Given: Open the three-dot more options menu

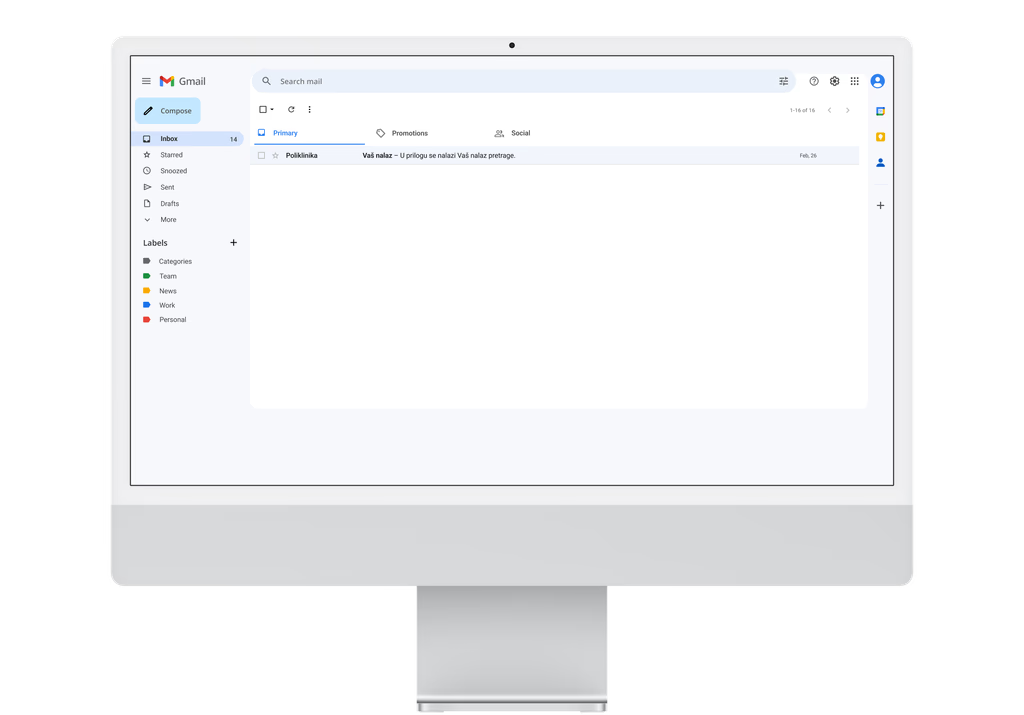Looking at the screenshot, I should coord(309,110).
